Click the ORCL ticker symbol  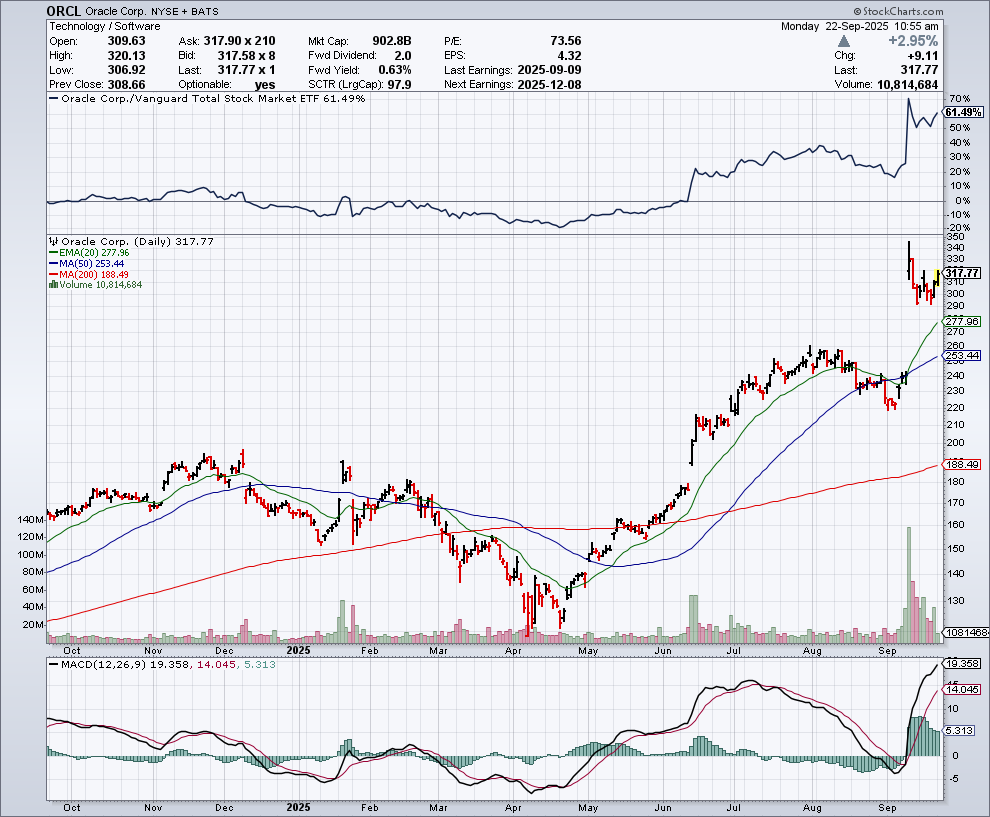point(65,11)
